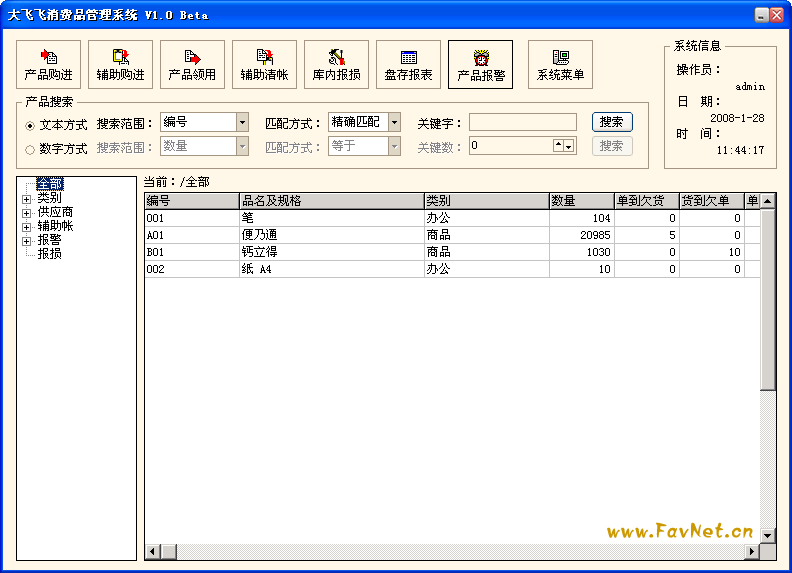
Task: Select 辅助帐 label in the tree
Action: coord(56,226)
